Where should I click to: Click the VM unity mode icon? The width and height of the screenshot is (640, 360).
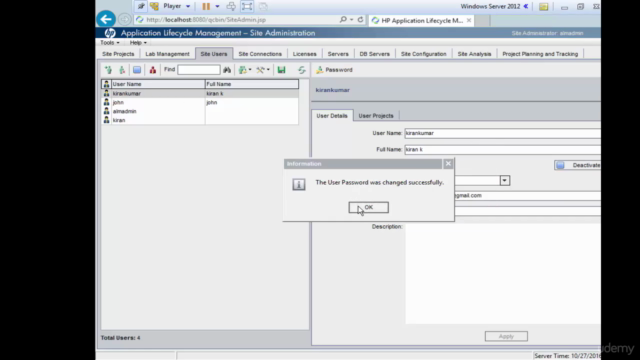pos(263,6)
